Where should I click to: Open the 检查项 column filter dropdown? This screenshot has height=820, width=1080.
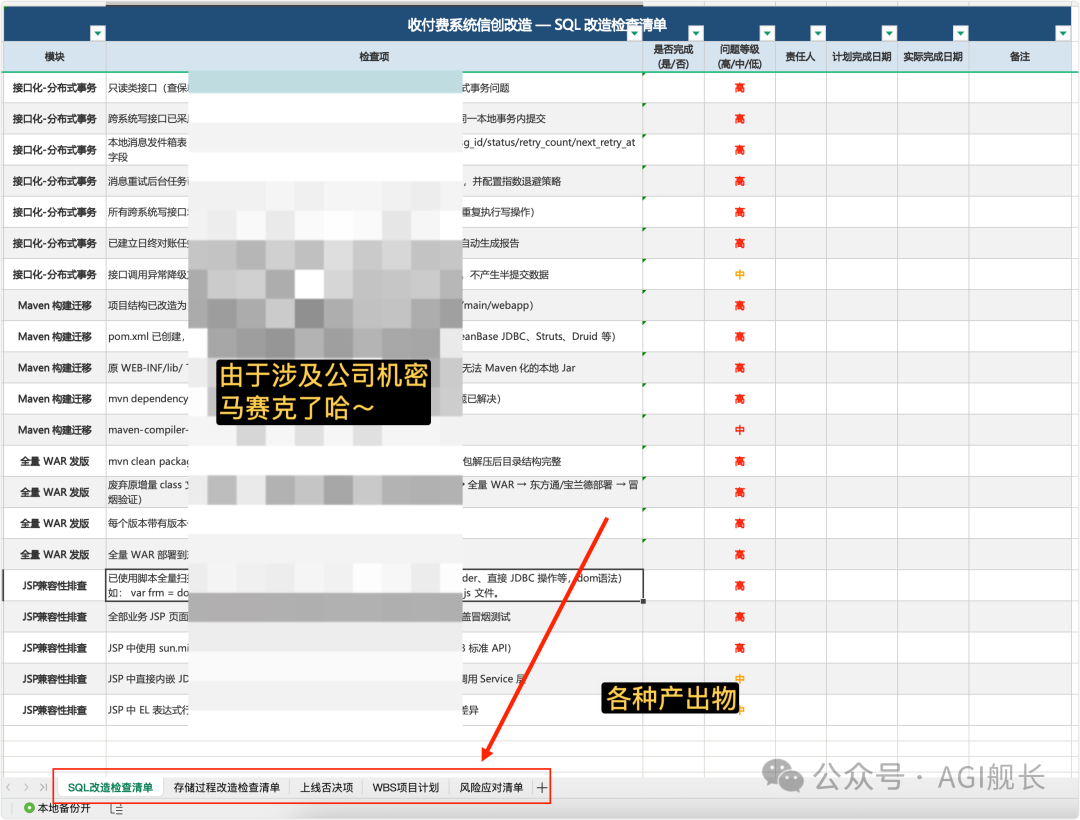634,33
